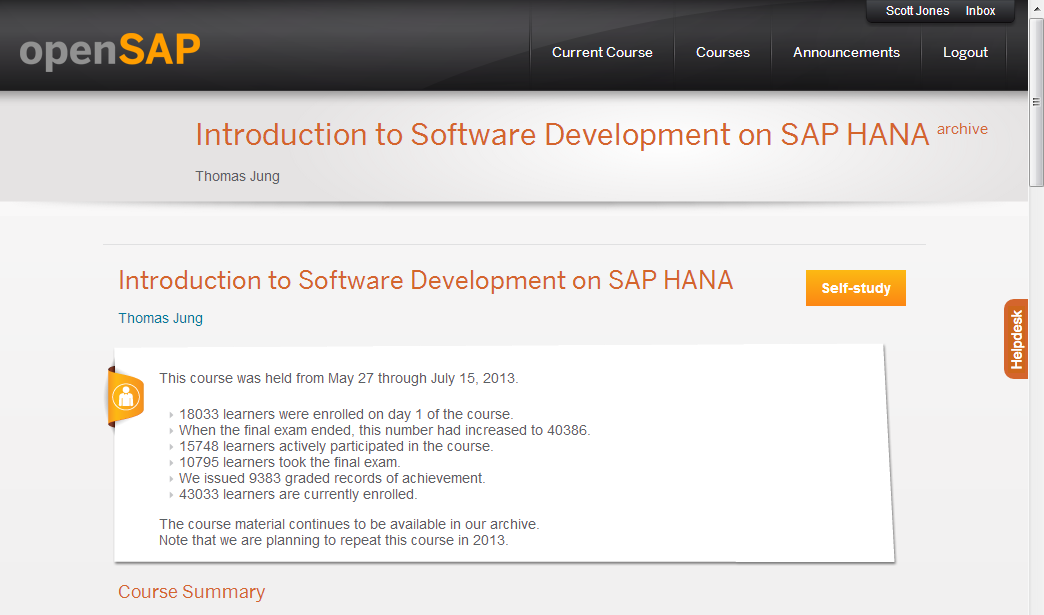Viewport: 1044px width, 615px height.
Task: Click the orange course heading above Self-study
Action: [425, 280]
